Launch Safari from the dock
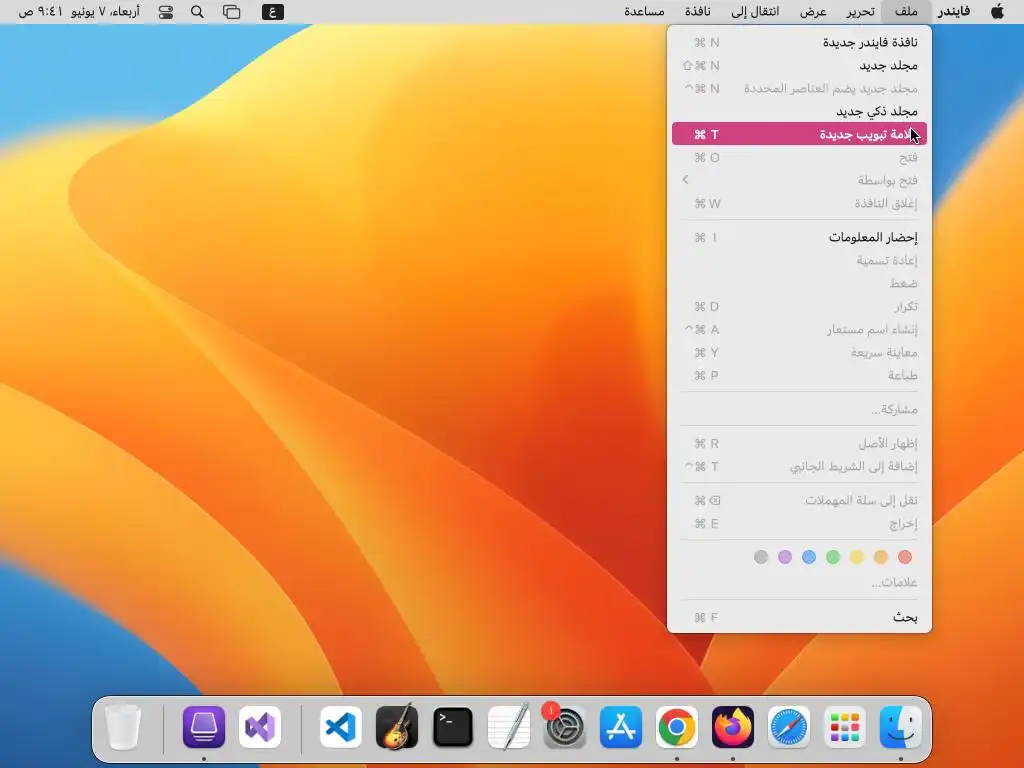1024x768 pixels. coord(788,727)
